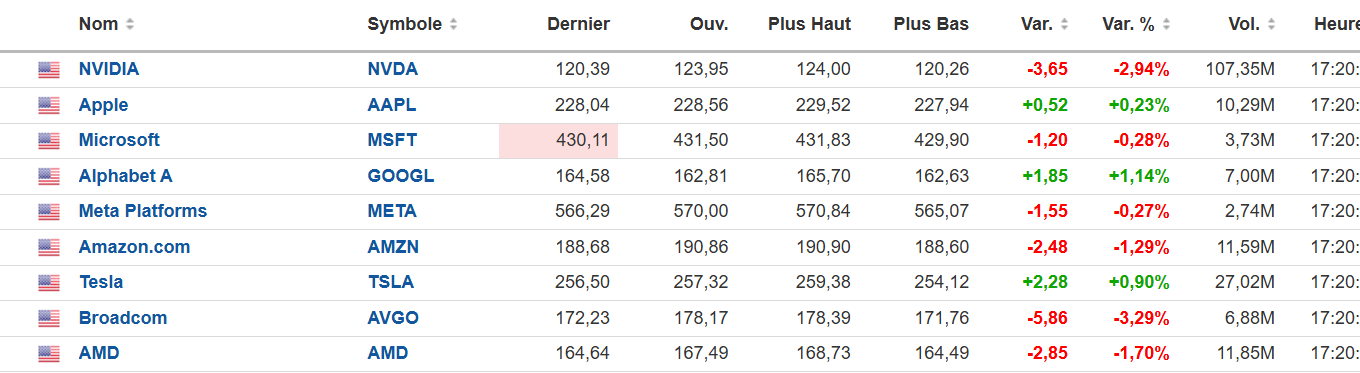Screen dimensions: 1360x373
Task: Click the US flag icon beside Meta Platforms
Action: (x=49, y=212)
